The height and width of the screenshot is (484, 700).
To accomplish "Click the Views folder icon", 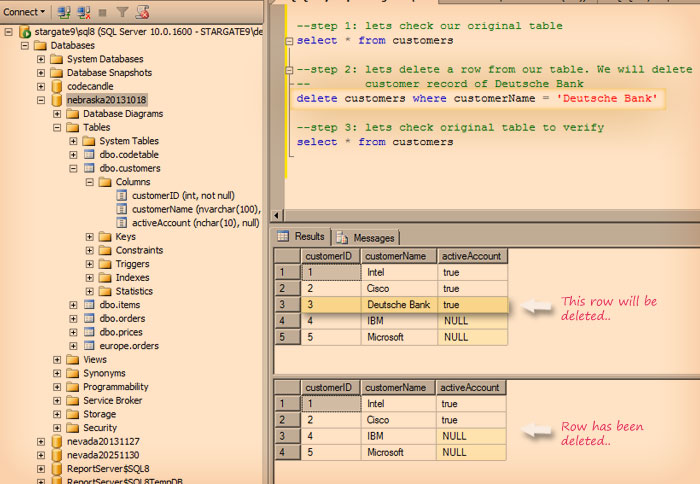I will pos(72,359).
